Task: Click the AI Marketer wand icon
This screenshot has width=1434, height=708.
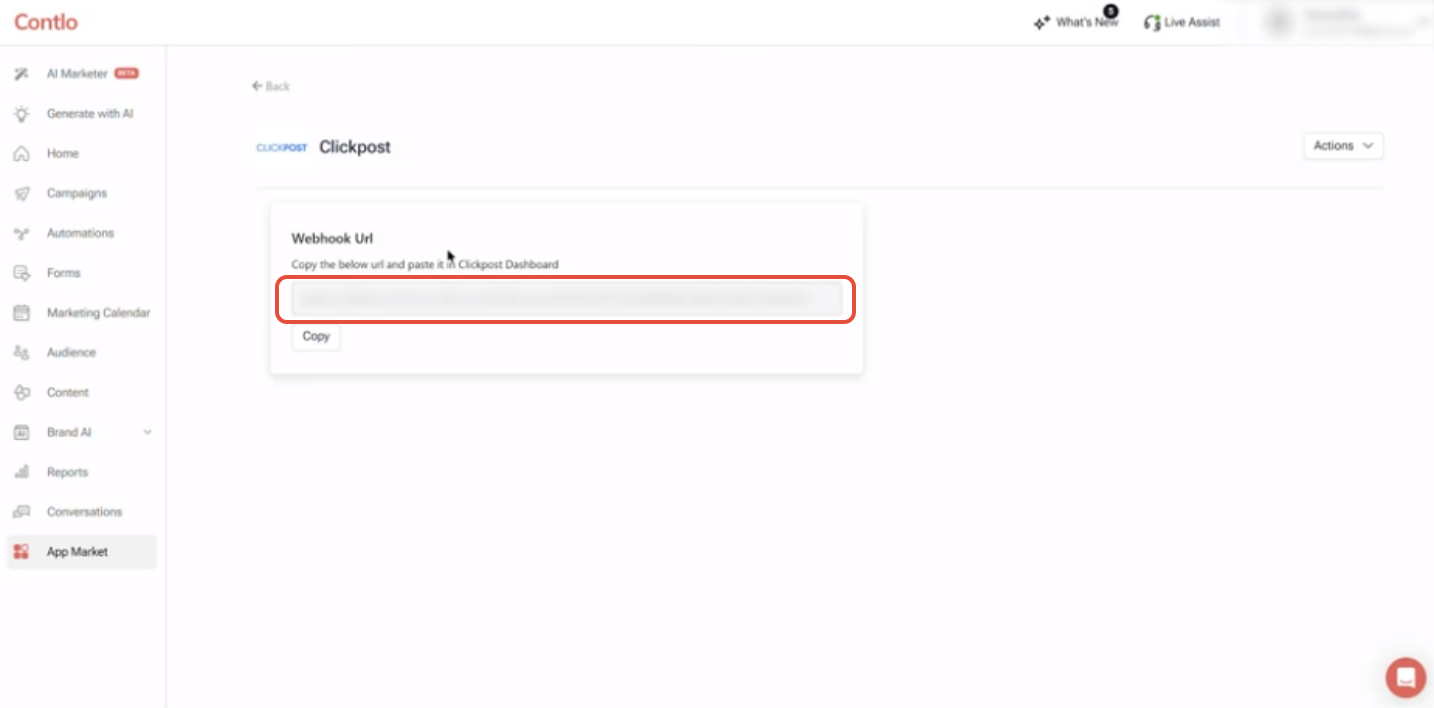Action: click(x=21, y=74)
